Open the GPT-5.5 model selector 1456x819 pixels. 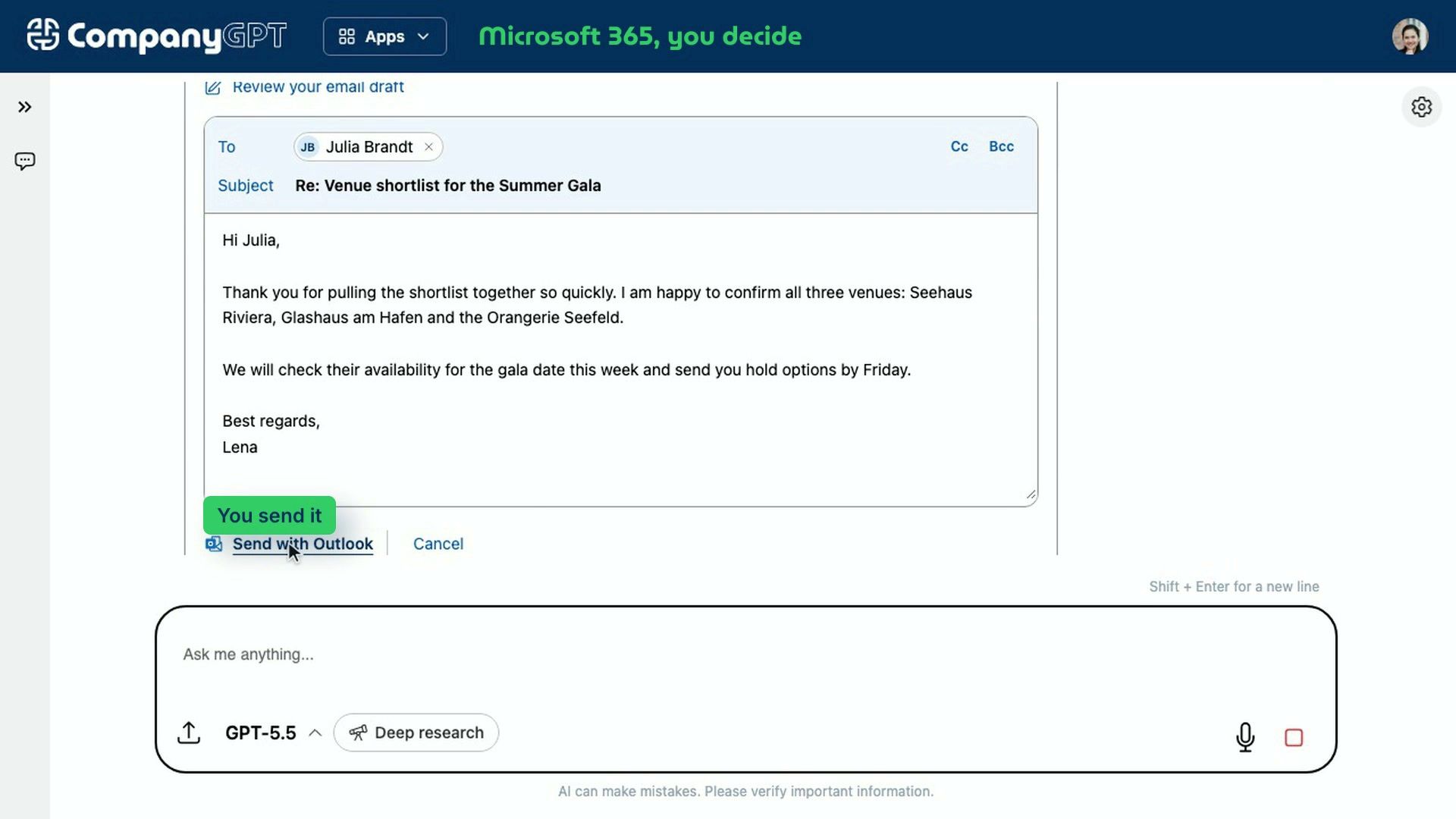pyautogui.click(x=273, y=733)
